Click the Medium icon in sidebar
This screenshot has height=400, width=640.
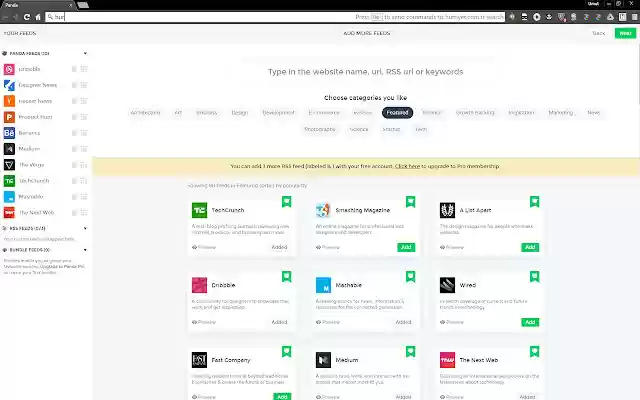click(9, 149)
